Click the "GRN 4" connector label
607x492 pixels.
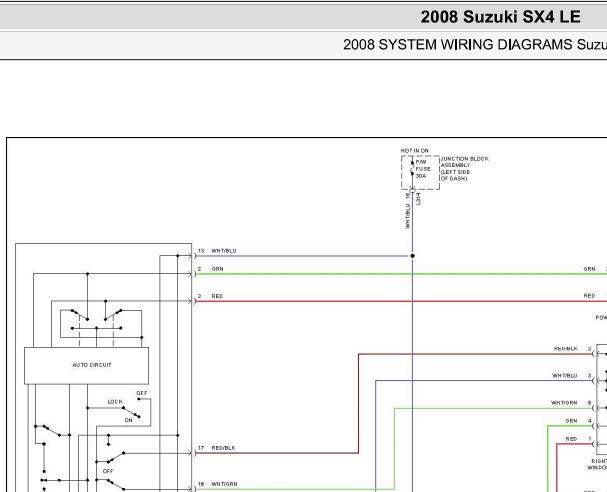tap(578, 421)
